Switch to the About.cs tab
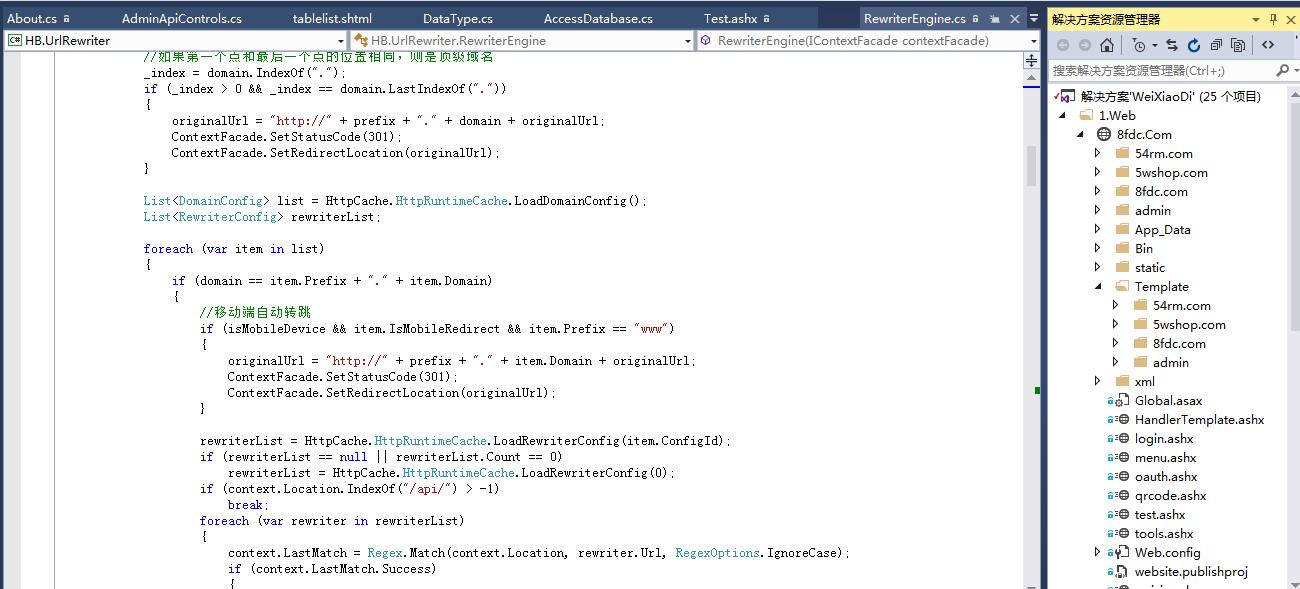The width and height of the screenshot is (1300, 589). [32, 18]
